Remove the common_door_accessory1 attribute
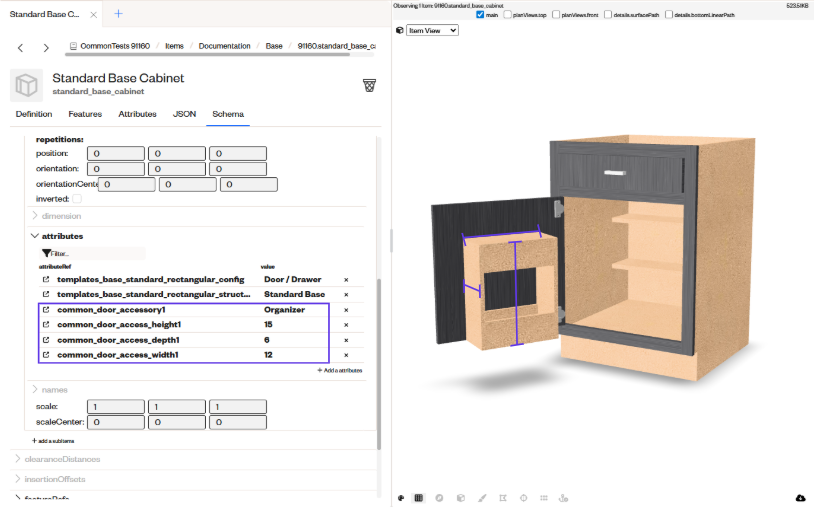 pyautogui.click(x=346, y=310)
